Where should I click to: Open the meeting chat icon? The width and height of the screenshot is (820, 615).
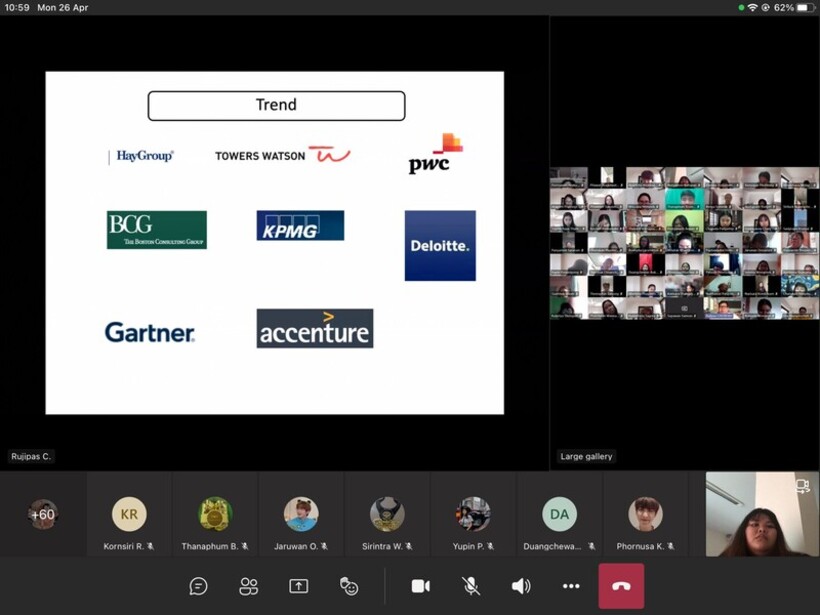[198, 586]
